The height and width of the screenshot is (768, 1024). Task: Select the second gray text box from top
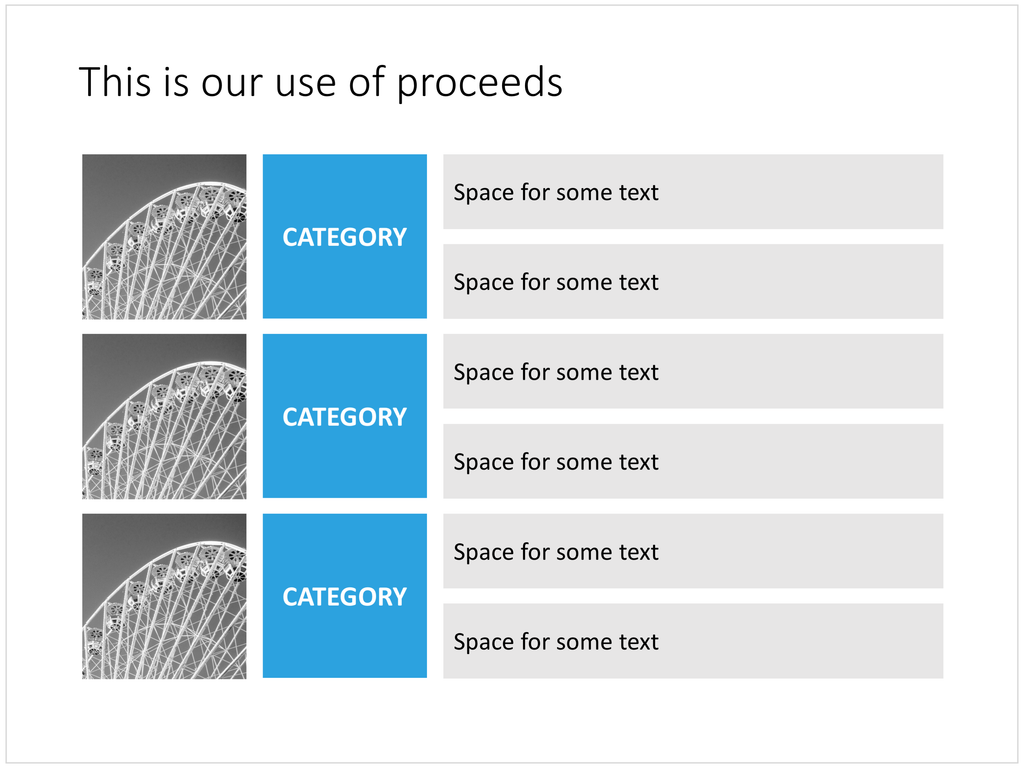[693, 281]
